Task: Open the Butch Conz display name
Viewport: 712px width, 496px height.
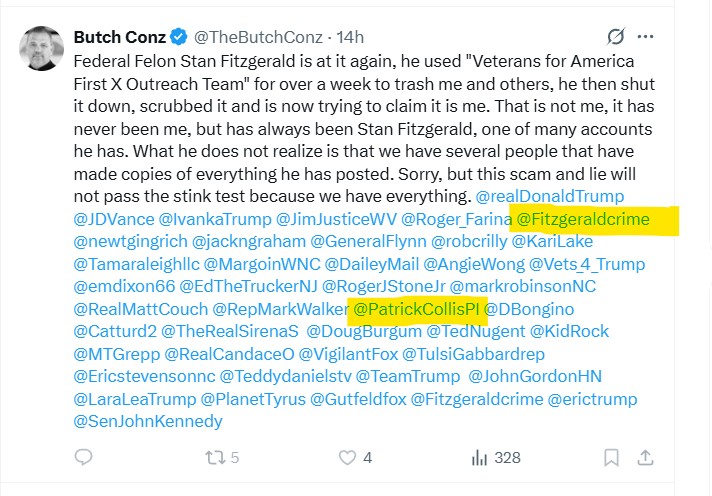Action: (119, 37)
